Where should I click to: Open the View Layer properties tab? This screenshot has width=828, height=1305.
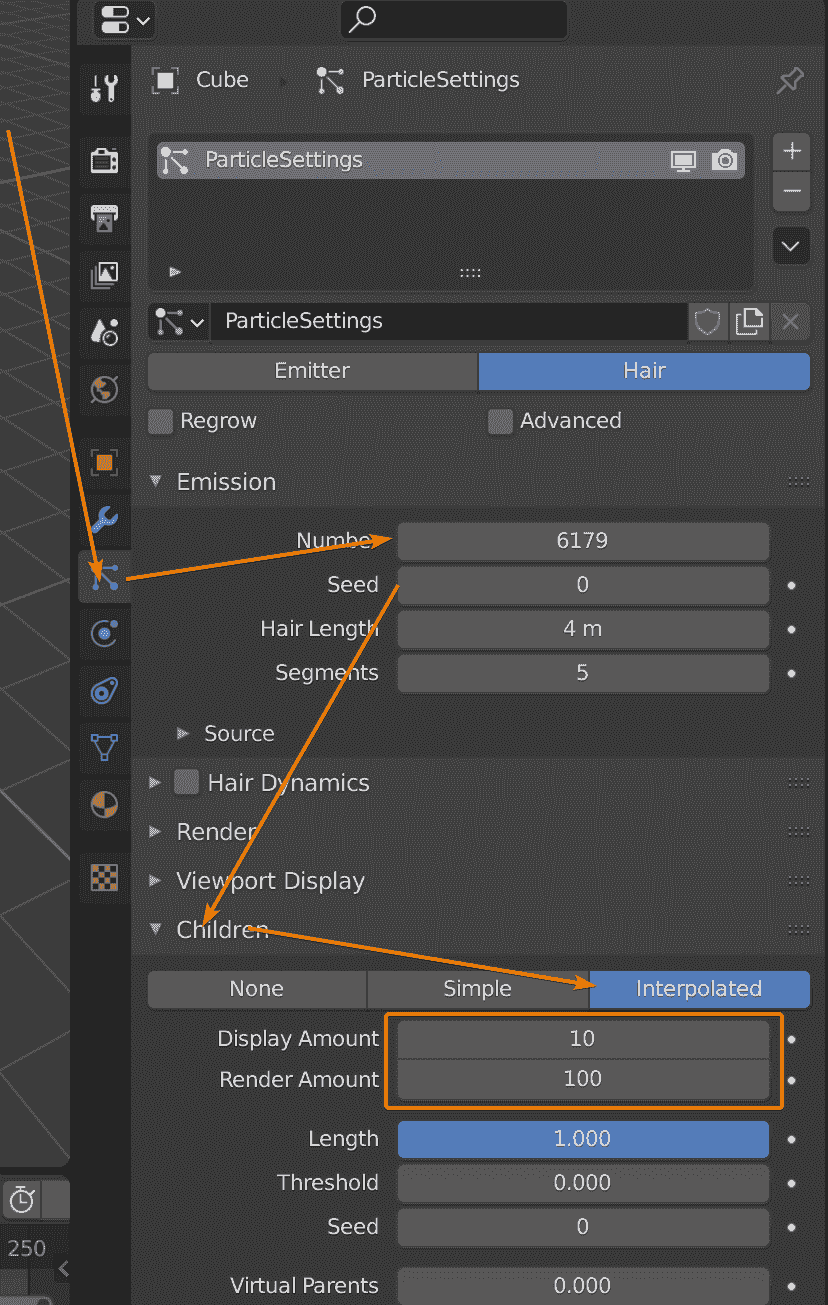point(104,274)
